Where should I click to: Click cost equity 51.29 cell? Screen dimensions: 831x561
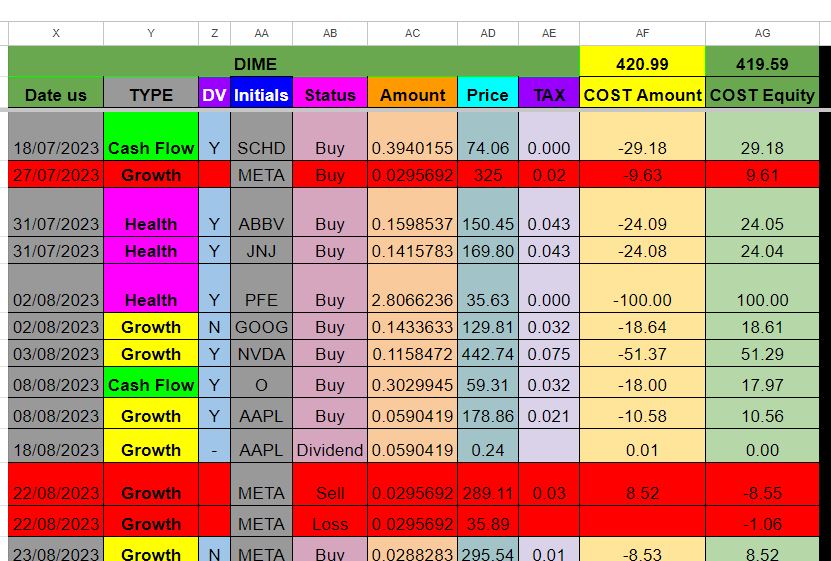[x=762, y=353]
